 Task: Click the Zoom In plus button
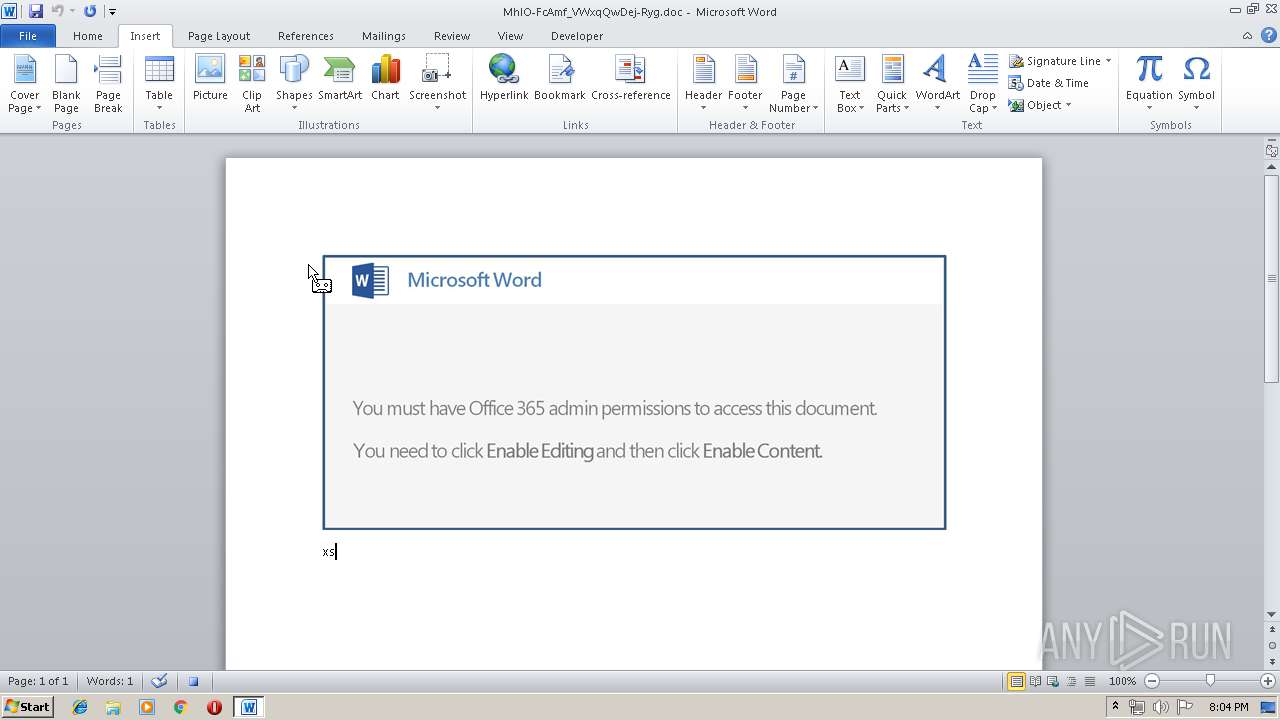click(1268, 681)
